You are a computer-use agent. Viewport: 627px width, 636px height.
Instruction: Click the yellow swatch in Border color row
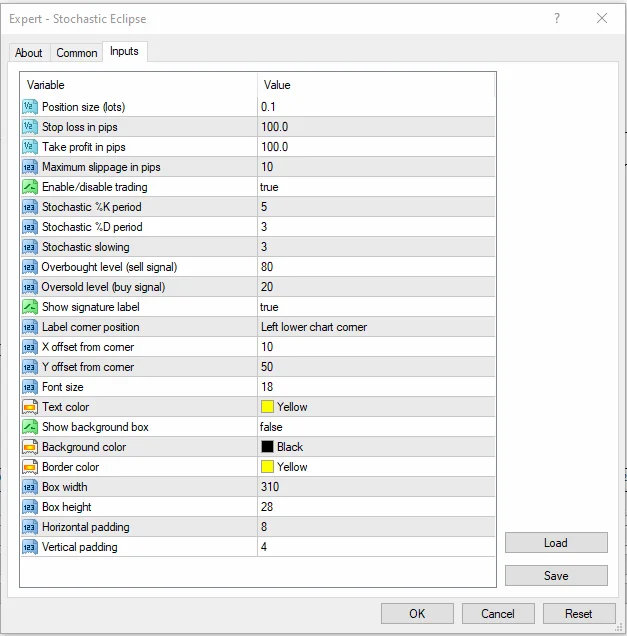tap(267, 467)
